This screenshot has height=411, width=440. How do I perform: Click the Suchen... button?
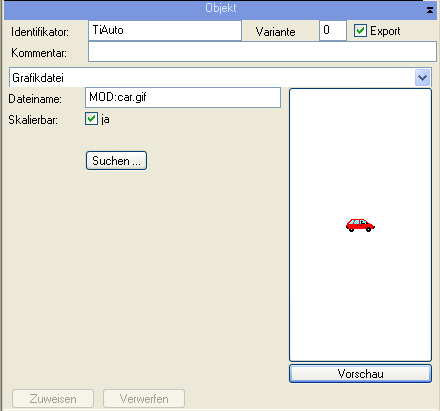pos(116,161)
